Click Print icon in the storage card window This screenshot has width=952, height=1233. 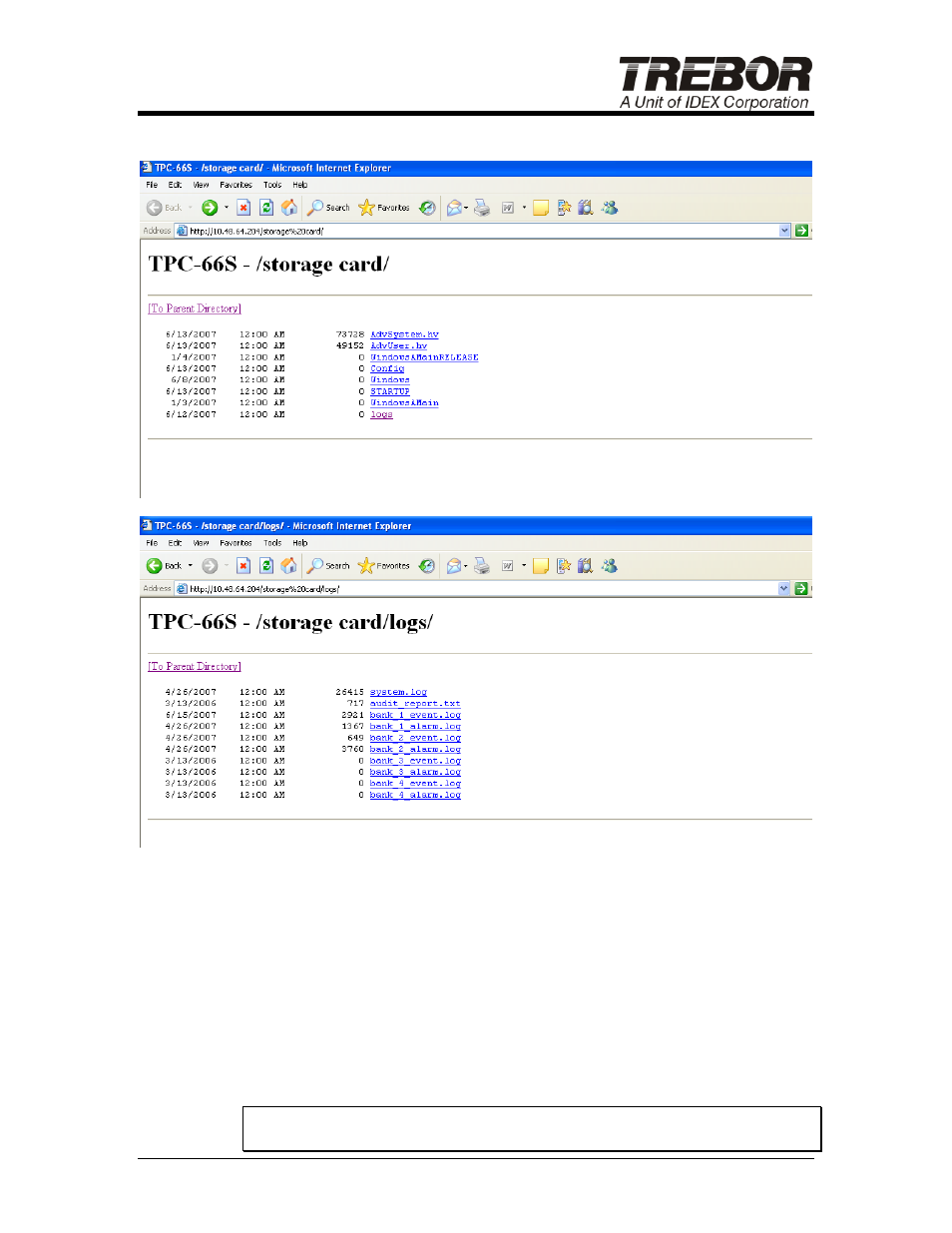click(x=482, y=208)
